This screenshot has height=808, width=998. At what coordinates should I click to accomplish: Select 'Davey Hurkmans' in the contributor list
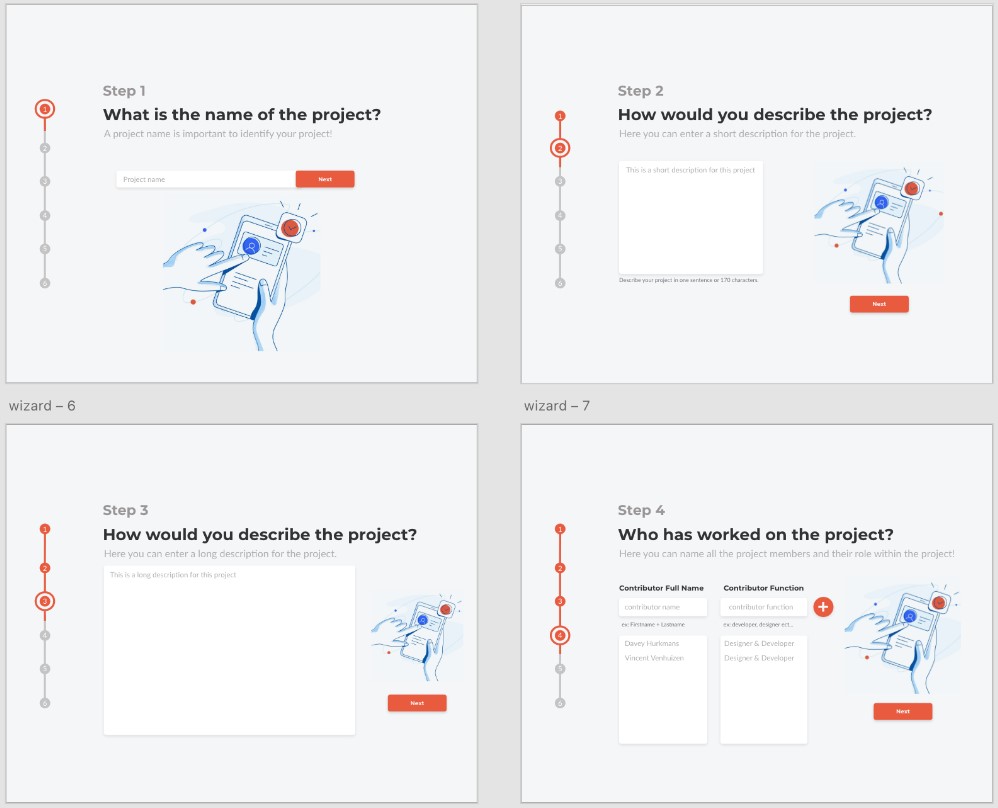point(651,643)
